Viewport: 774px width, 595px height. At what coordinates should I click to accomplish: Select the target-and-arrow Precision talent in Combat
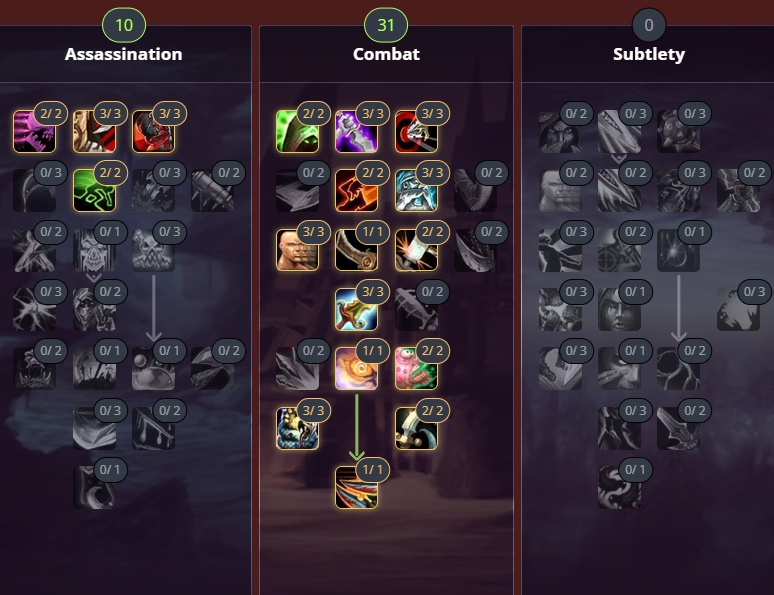click(416, 131)
